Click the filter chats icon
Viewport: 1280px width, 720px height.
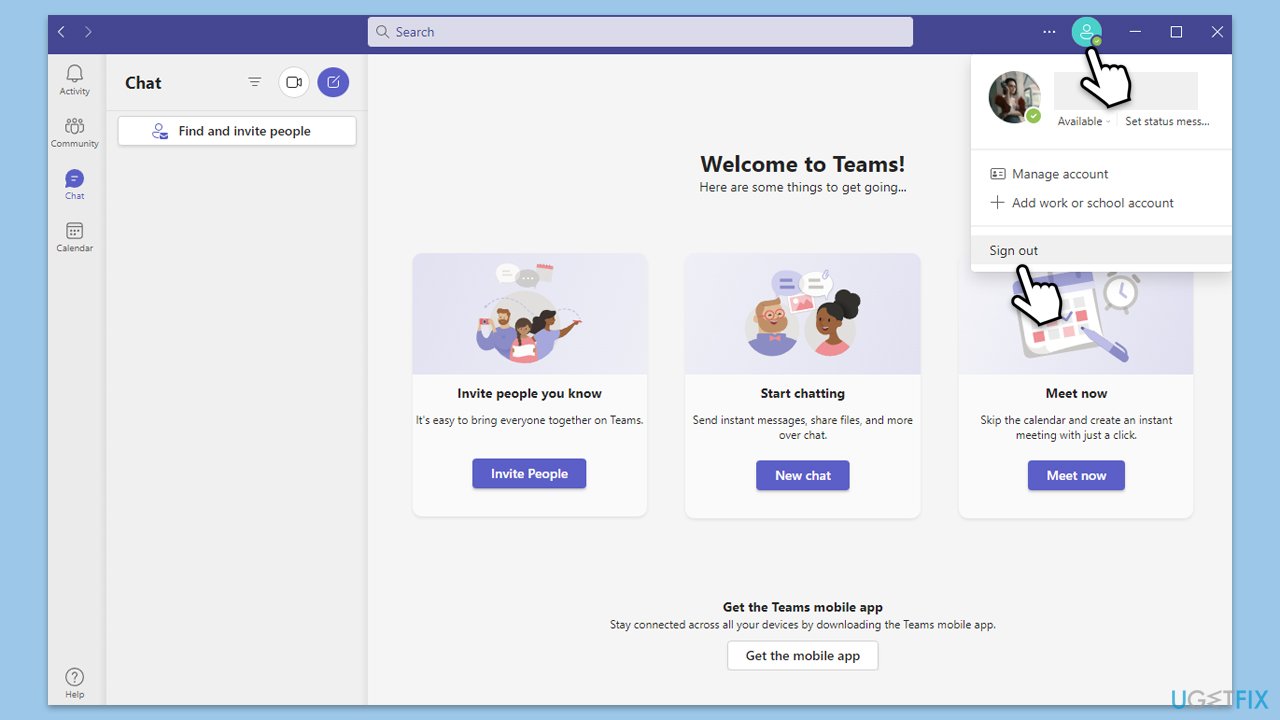tap(255, 82)
